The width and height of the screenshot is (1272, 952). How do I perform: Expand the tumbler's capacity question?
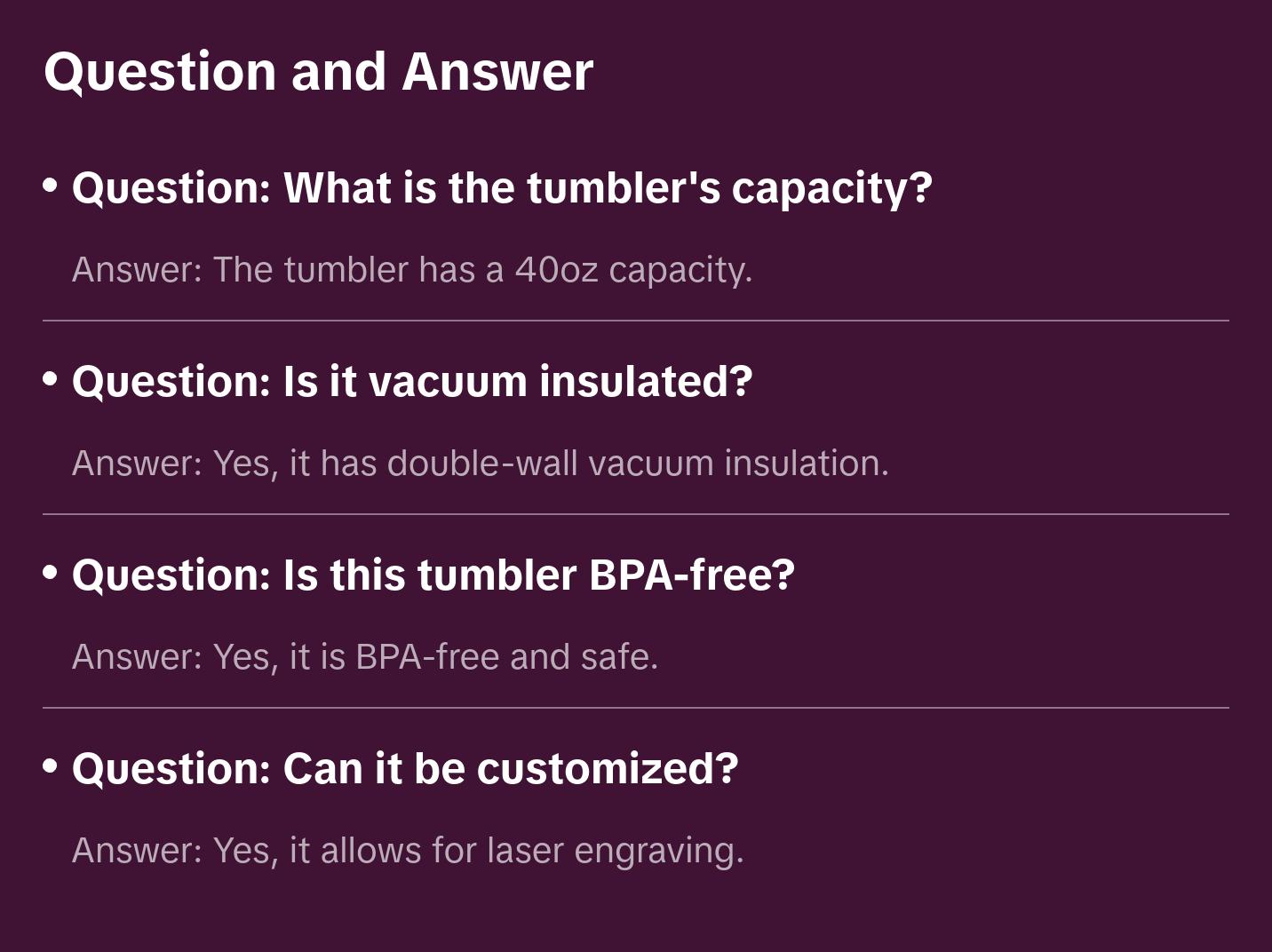[502, 188]
